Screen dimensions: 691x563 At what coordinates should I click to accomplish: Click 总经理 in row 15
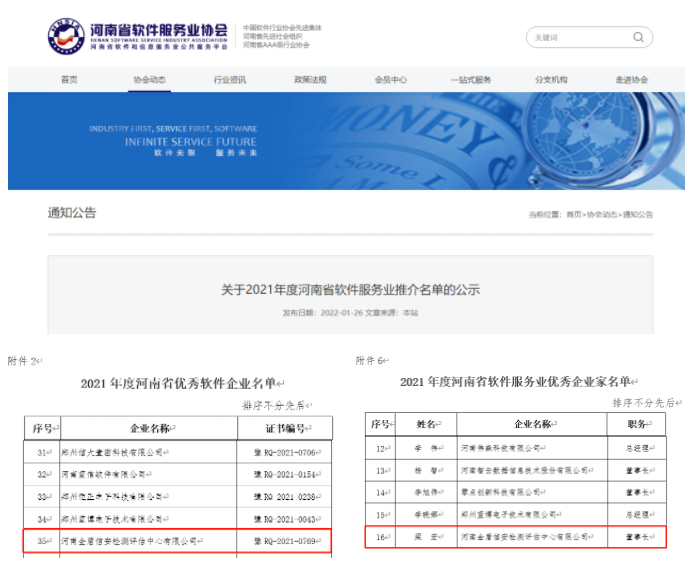coord(637,515)
